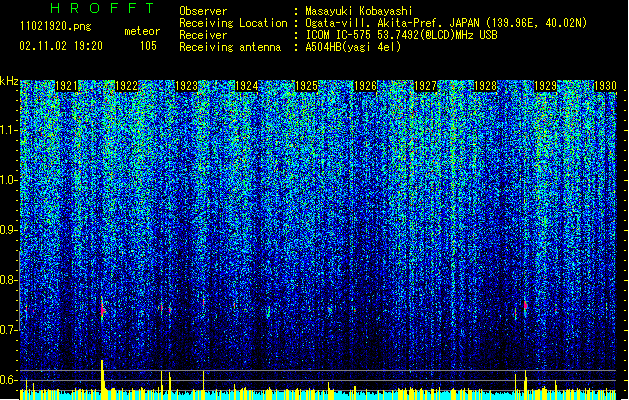Screen dimensions: 629x400
Task: Click the Receiving Location label
Action: point(233,23)
